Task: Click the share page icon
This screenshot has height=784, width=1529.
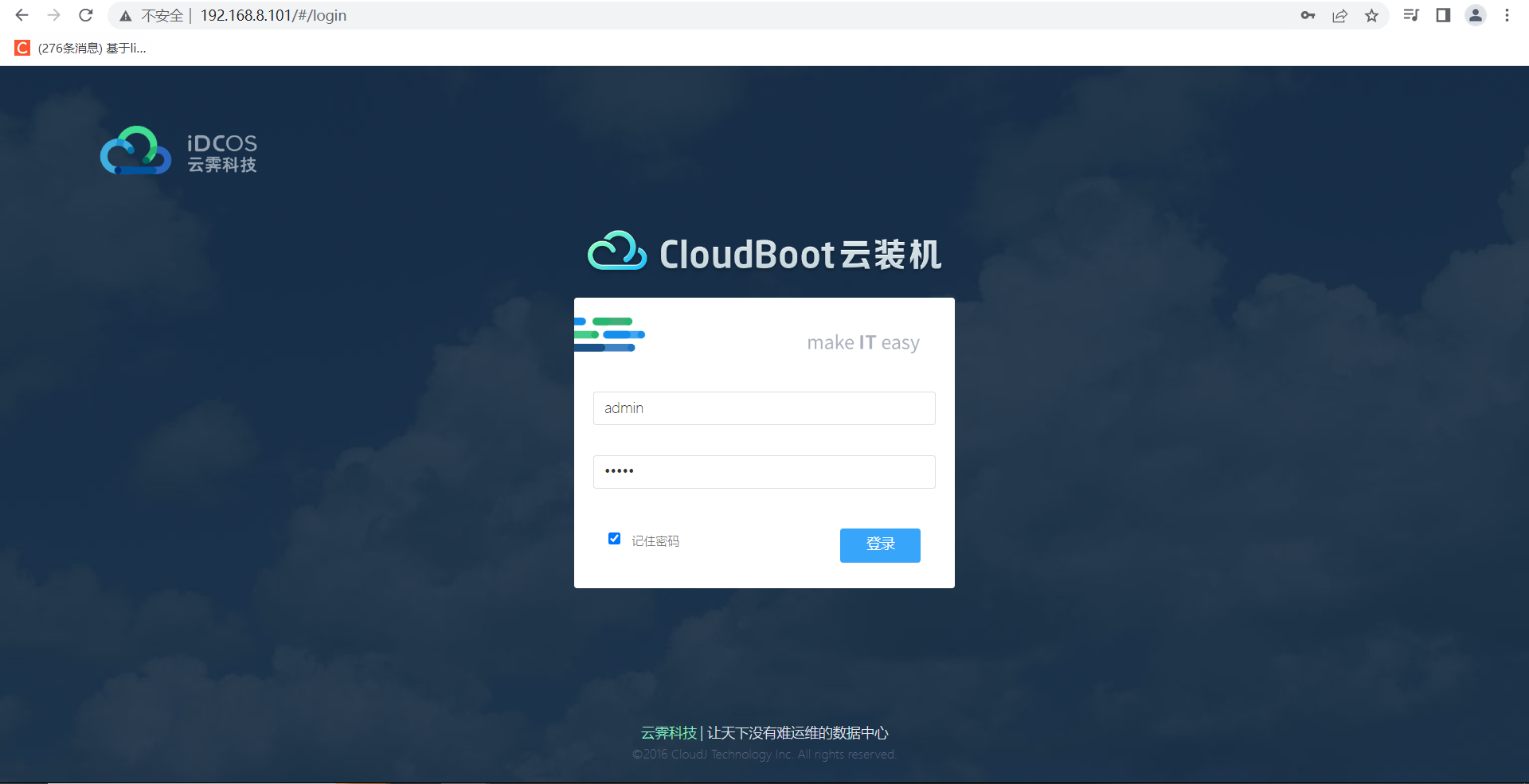Action: point(1339,15)
